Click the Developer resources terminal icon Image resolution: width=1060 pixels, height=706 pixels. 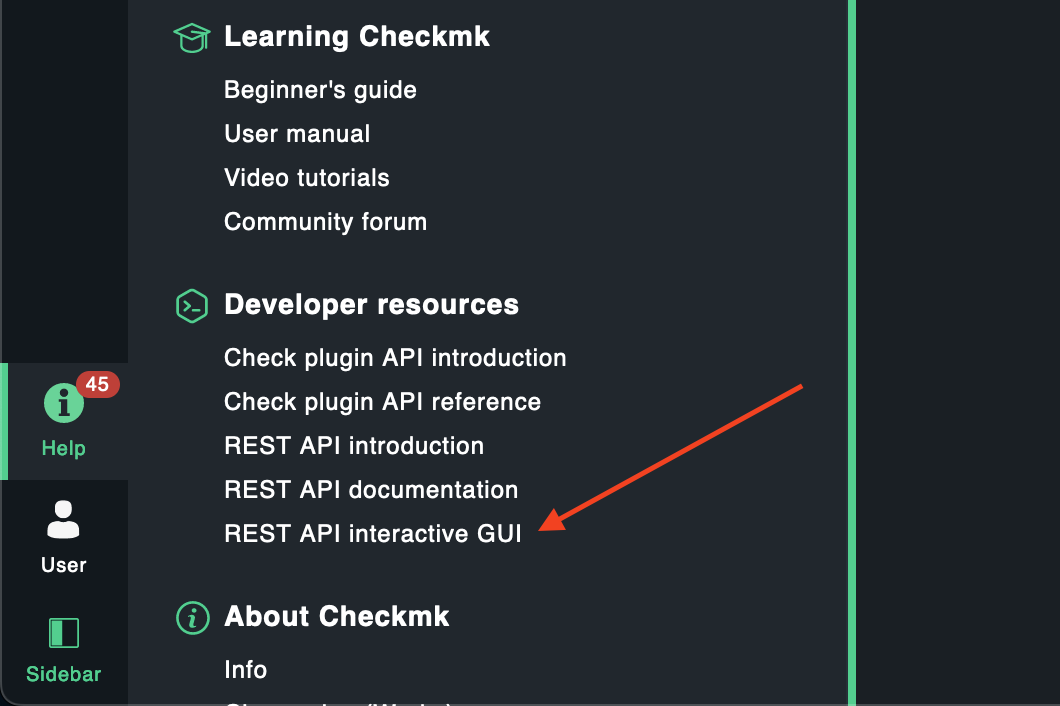pyautogui.click(x=191, y=305)
